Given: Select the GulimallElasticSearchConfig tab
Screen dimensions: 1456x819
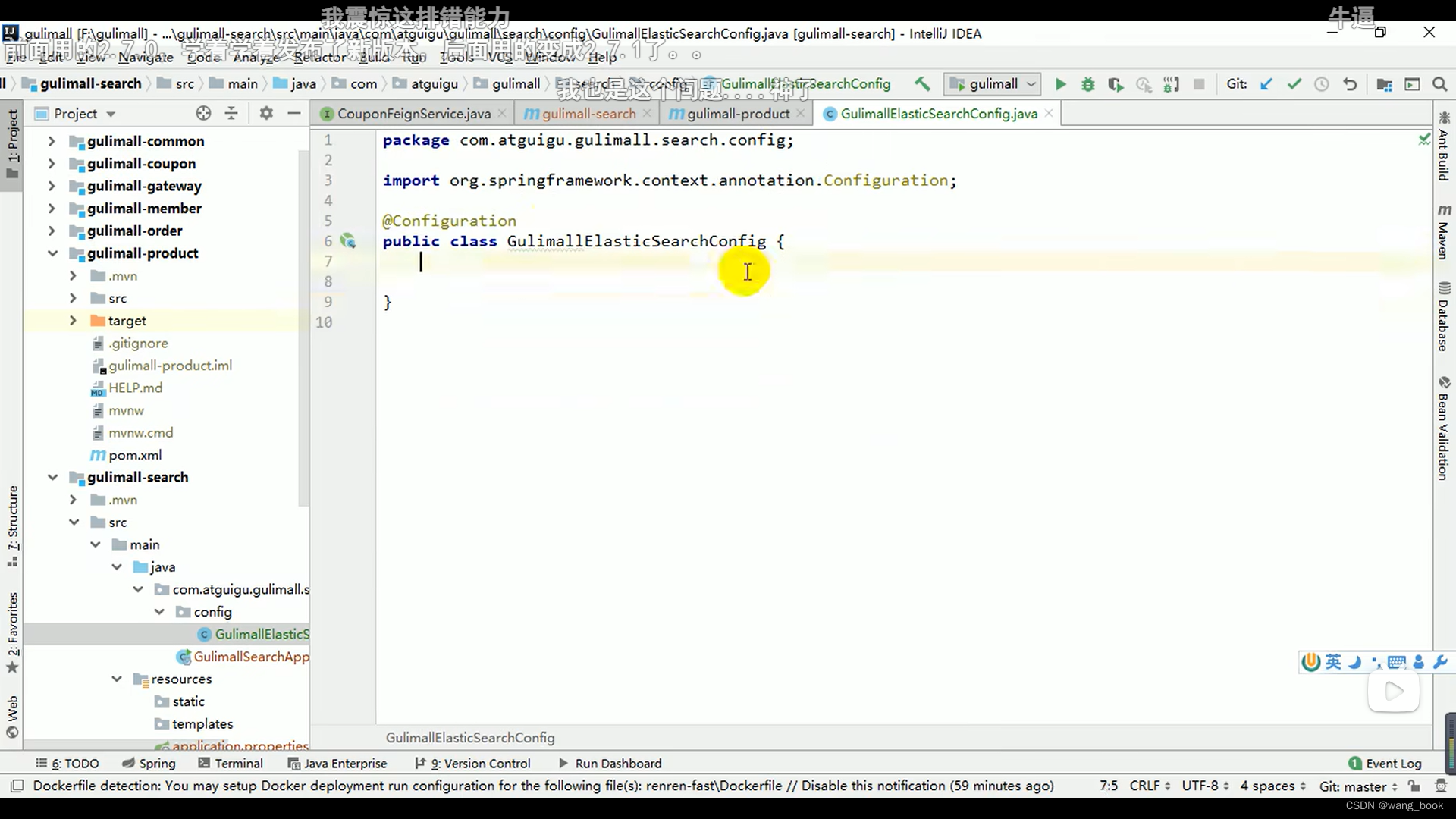Looking at the screenshot, I should coord(937,113).
